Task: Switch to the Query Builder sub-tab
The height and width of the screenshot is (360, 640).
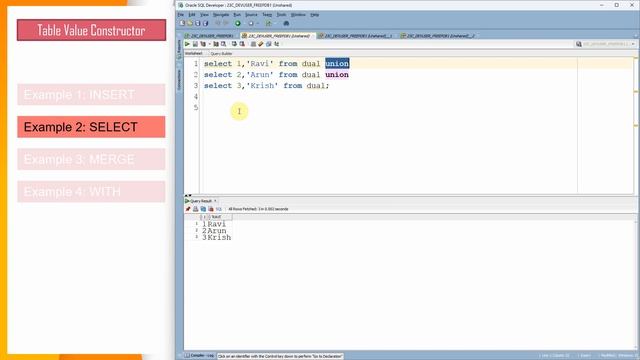Action: [221, 53]
